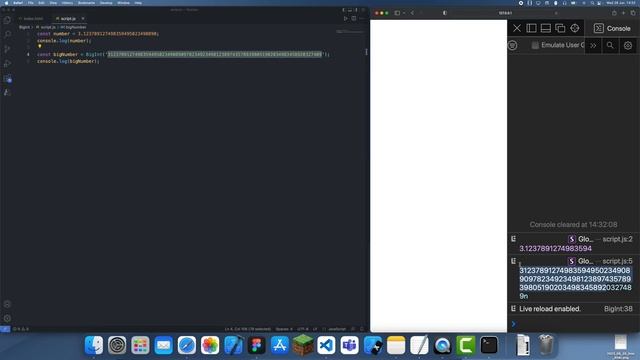The height and width of the screenshot is (360, 640).
Task: Click the Live reload enabled message
Action: [x=549, y=309]
